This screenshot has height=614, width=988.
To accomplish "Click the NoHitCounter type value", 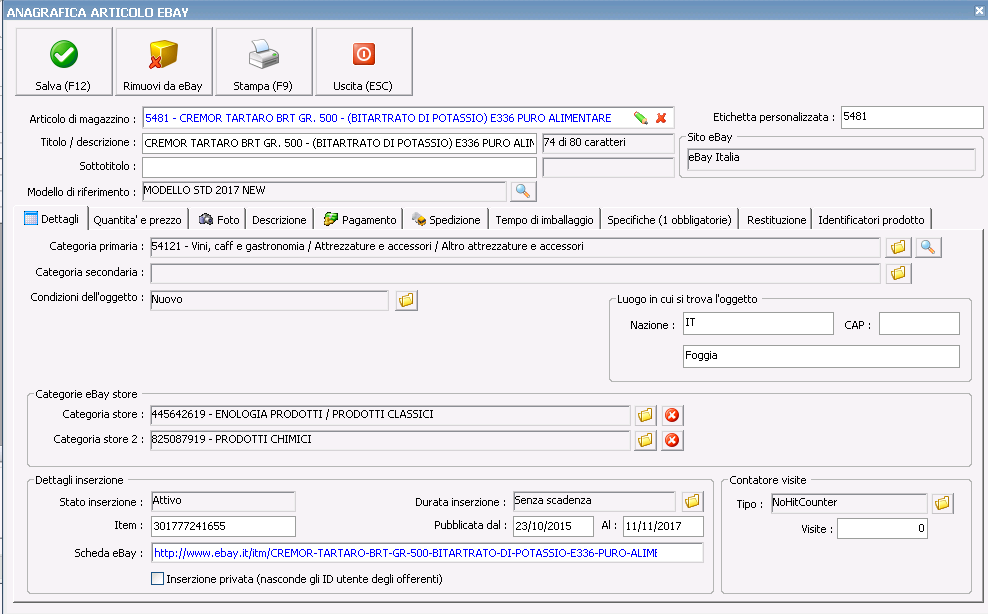I will pos(849,503).
